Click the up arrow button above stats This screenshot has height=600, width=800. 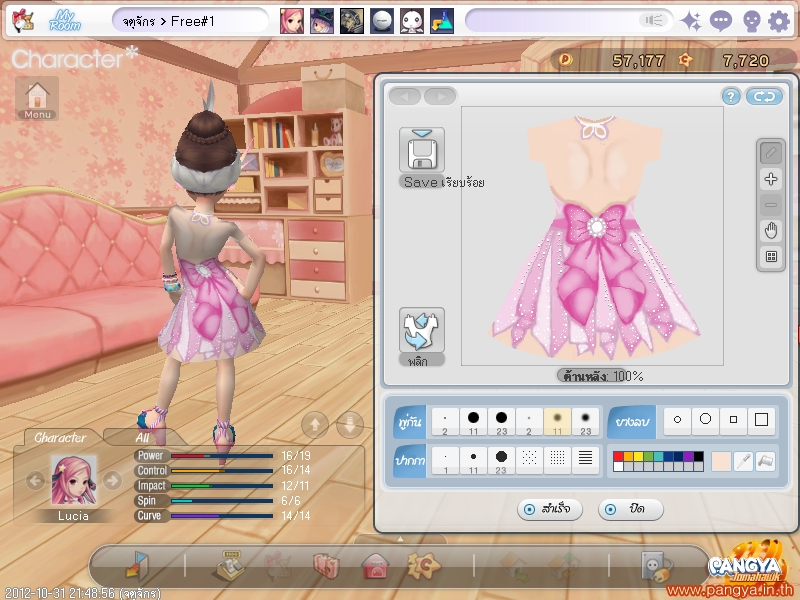click(315, 424)
